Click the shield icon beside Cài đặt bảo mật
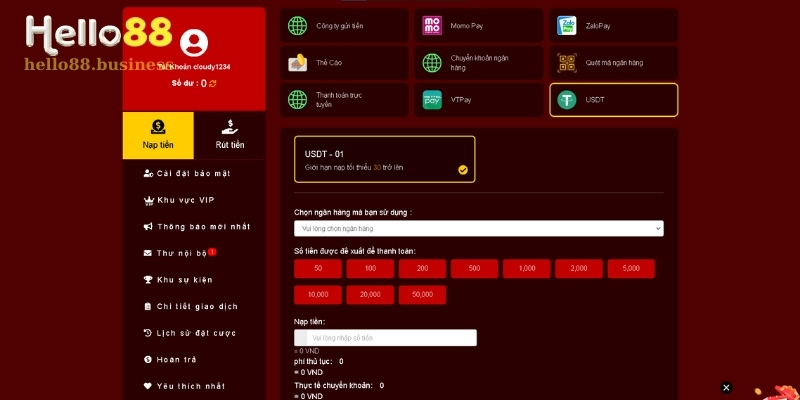800x400 pixels. tap(148, 173)
